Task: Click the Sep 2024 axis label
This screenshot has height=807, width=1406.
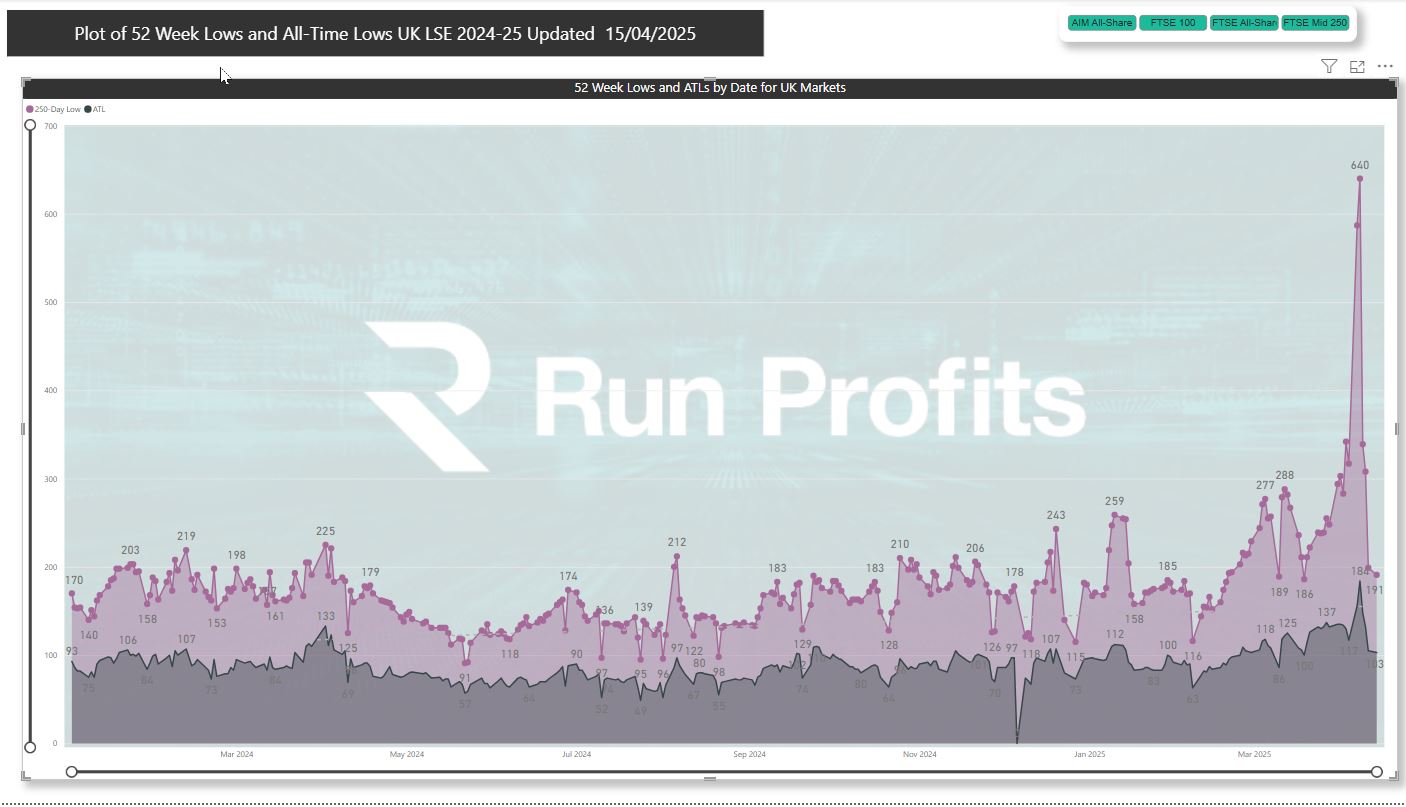Action: click(x=749, y=755)
